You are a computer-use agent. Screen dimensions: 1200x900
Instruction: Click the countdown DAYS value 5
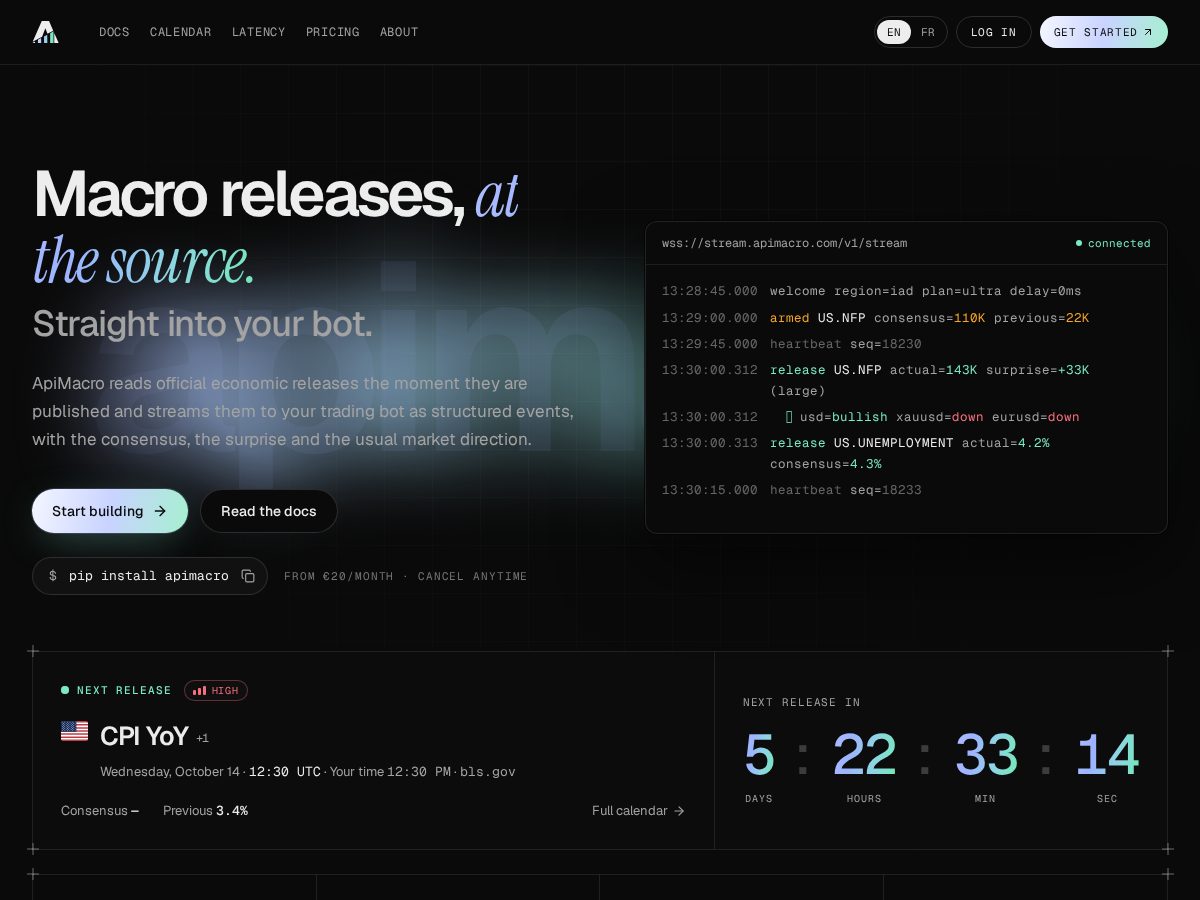click(759, 755)
